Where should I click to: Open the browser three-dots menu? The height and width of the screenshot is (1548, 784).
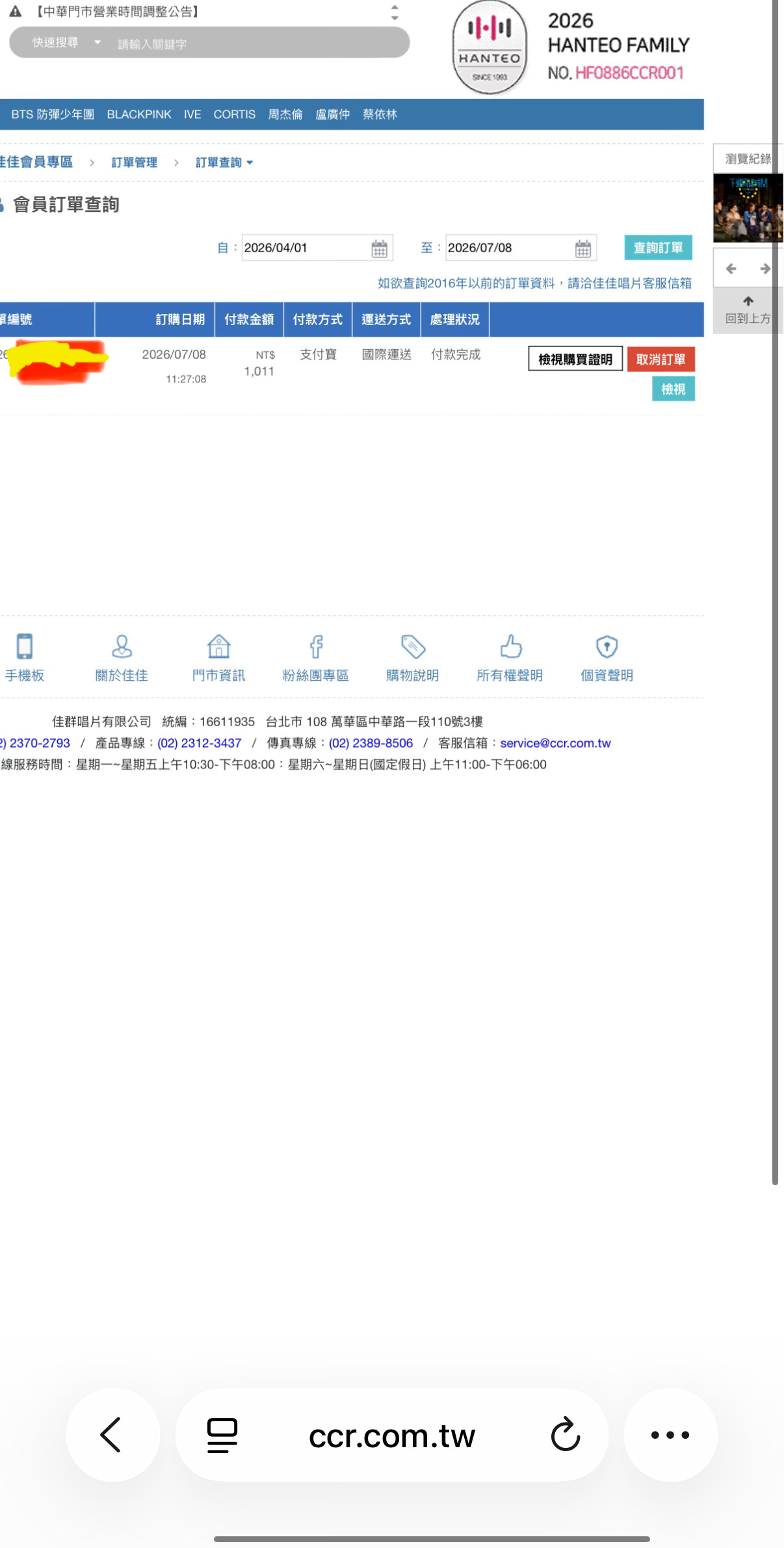pos(670,1434)
